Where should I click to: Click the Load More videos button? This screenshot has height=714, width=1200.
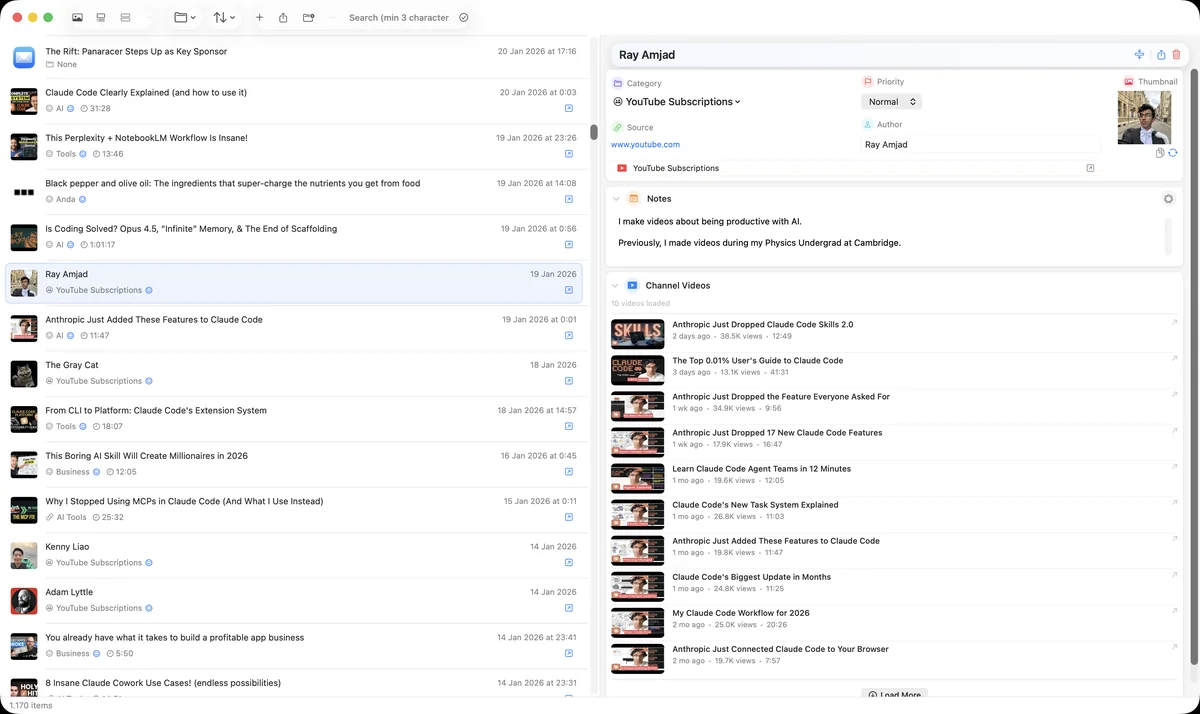894,695
